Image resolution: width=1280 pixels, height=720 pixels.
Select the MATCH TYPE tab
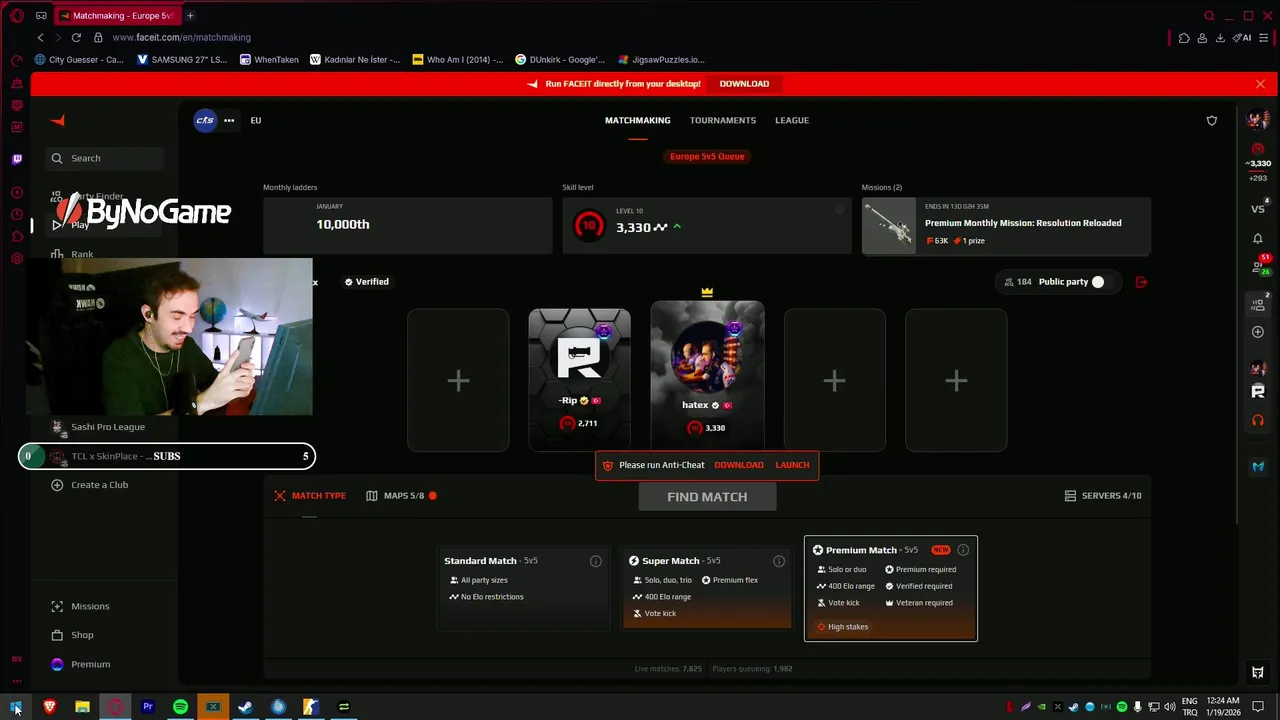pyautogui.click(x=310, y=496)
